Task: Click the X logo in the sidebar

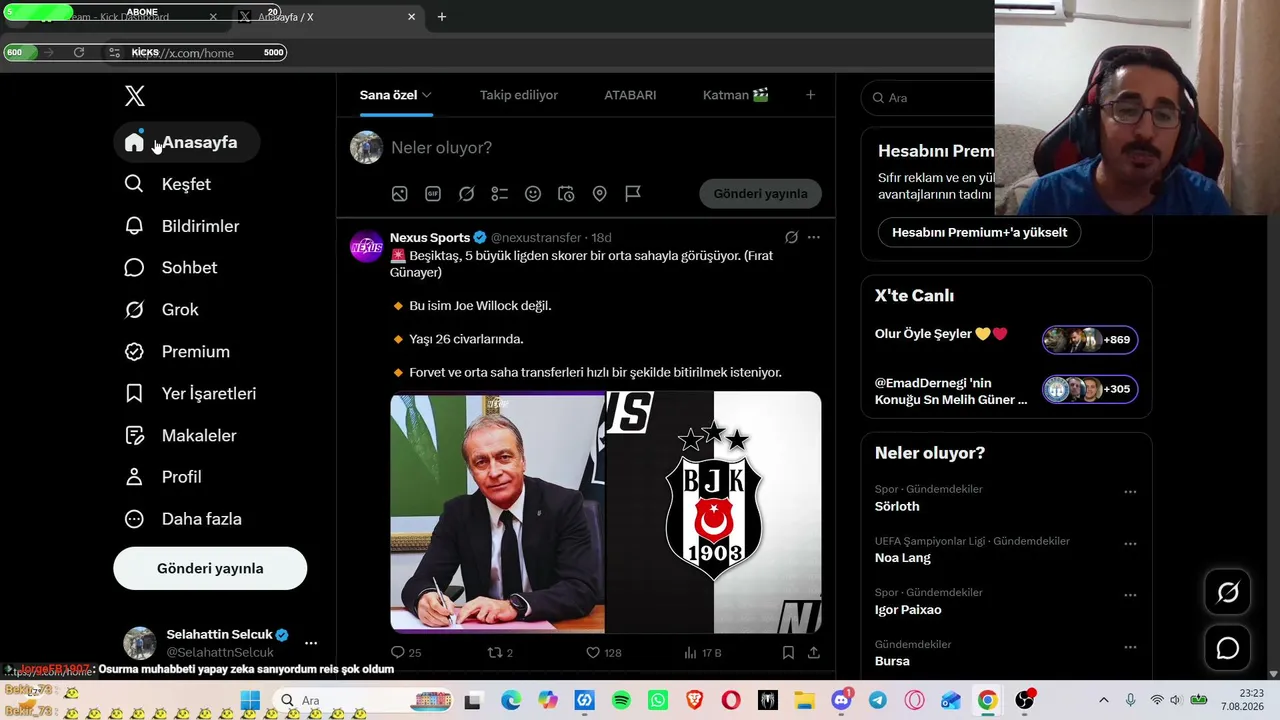Action: pyautogui.click(x=135, y=96)
